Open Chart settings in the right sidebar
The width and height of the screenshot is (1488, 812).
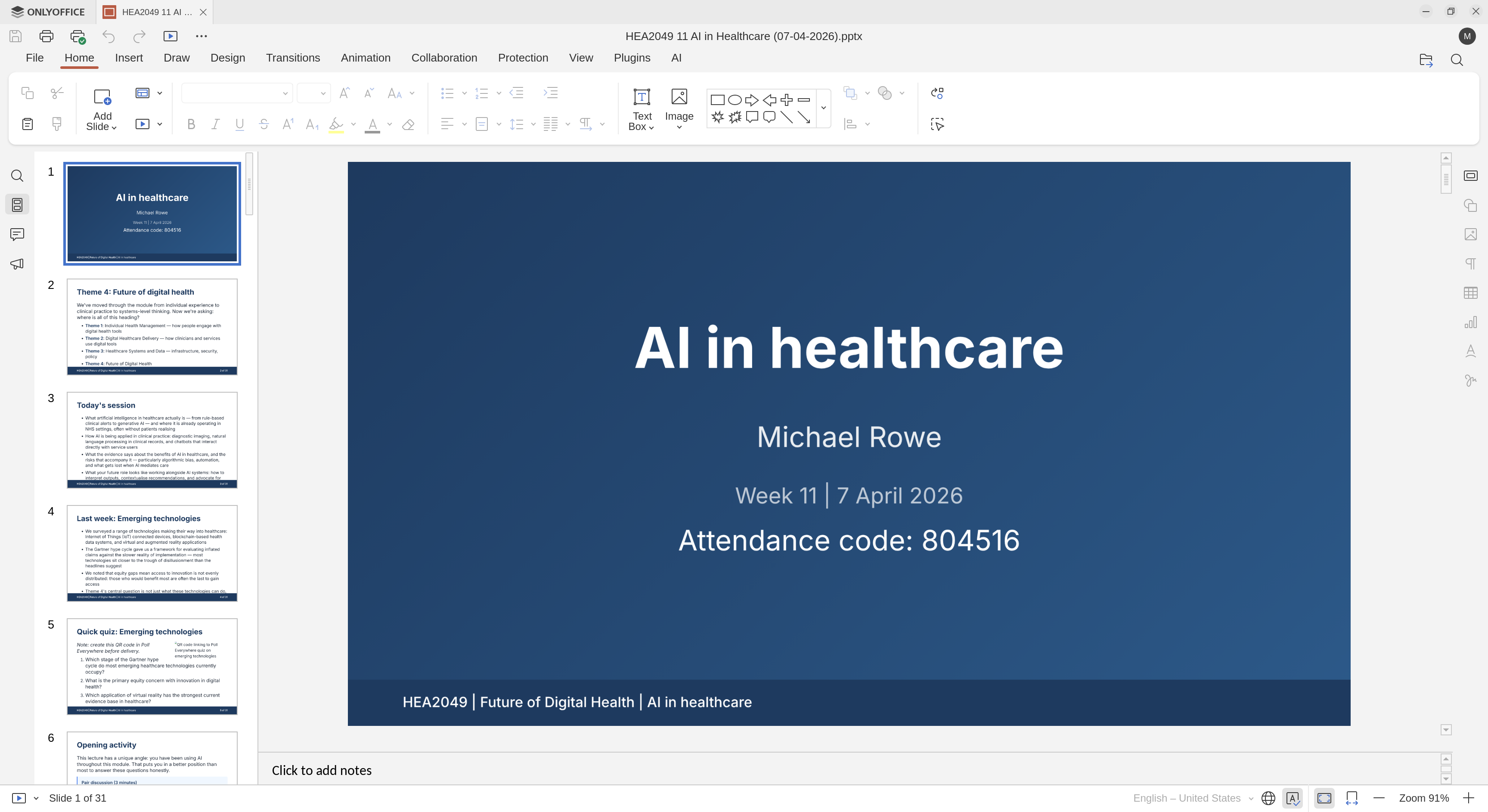click(x=1470, y=322)
